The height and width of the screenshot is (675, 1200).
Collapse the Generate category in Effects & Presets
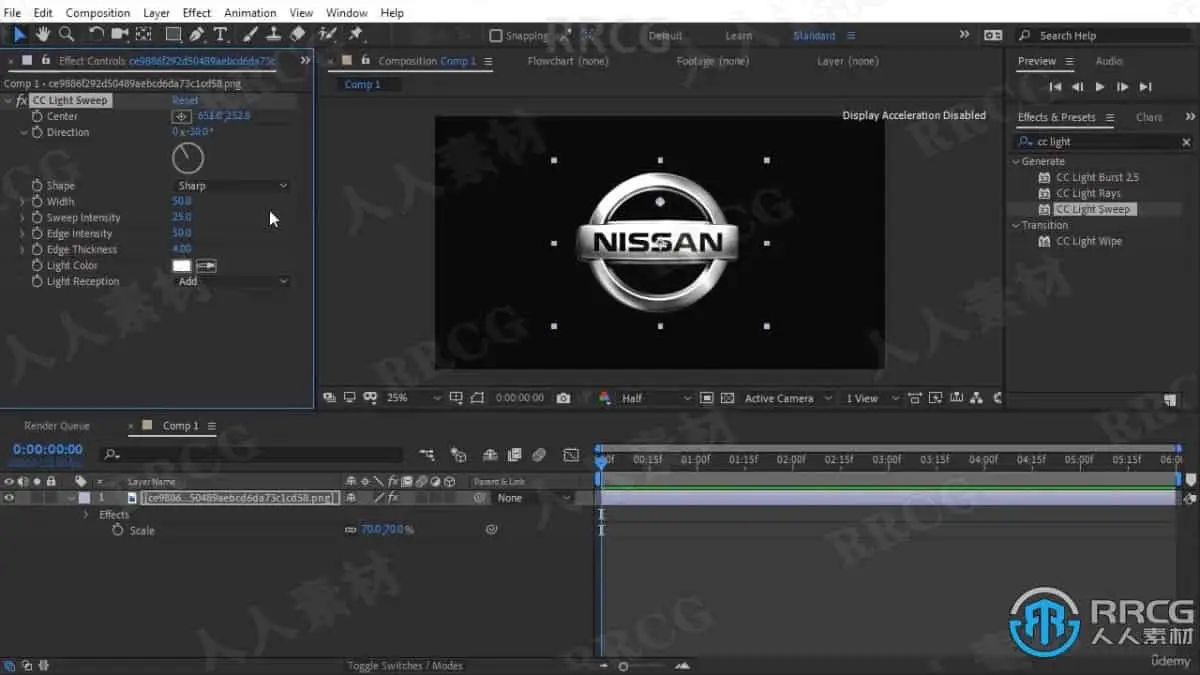click(1015, 161)
